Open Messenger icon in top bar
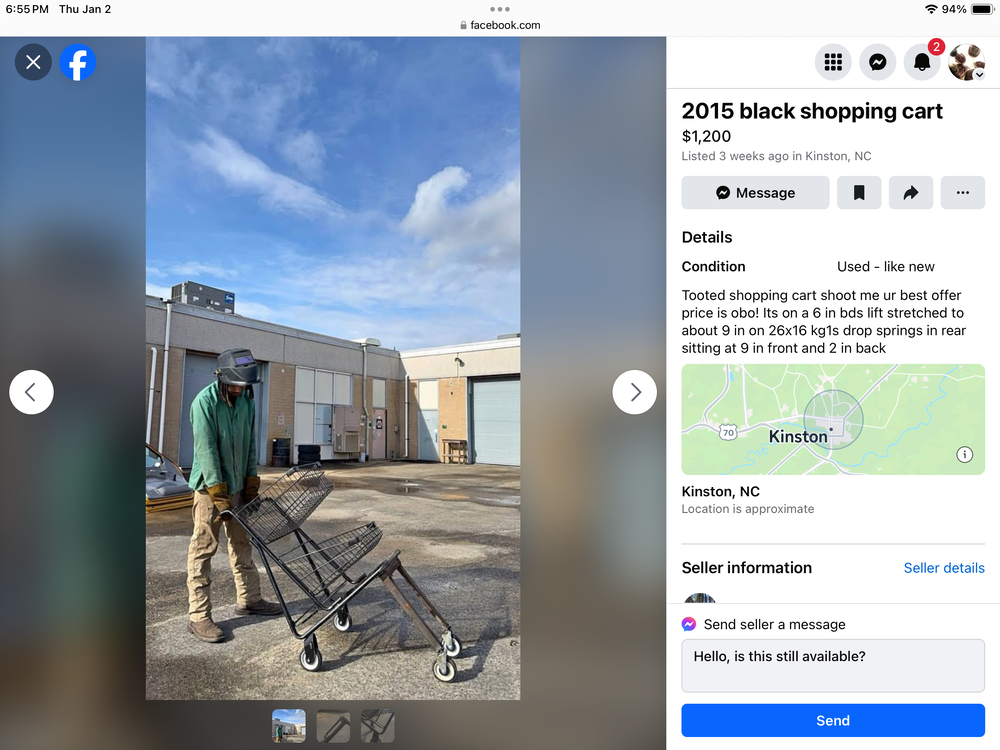The height and width of the screenshot is (750, 1000). [878, 62]
